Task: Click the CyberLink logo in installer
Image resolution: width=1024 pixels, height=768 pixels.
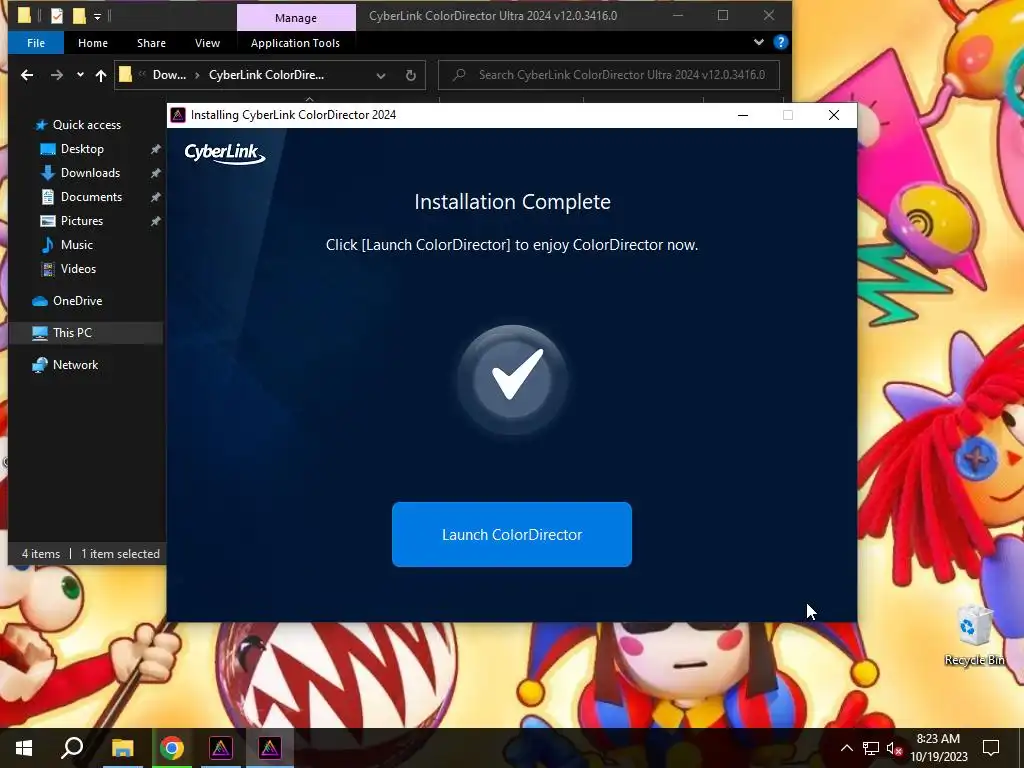Action: click(x=225, y=153)
